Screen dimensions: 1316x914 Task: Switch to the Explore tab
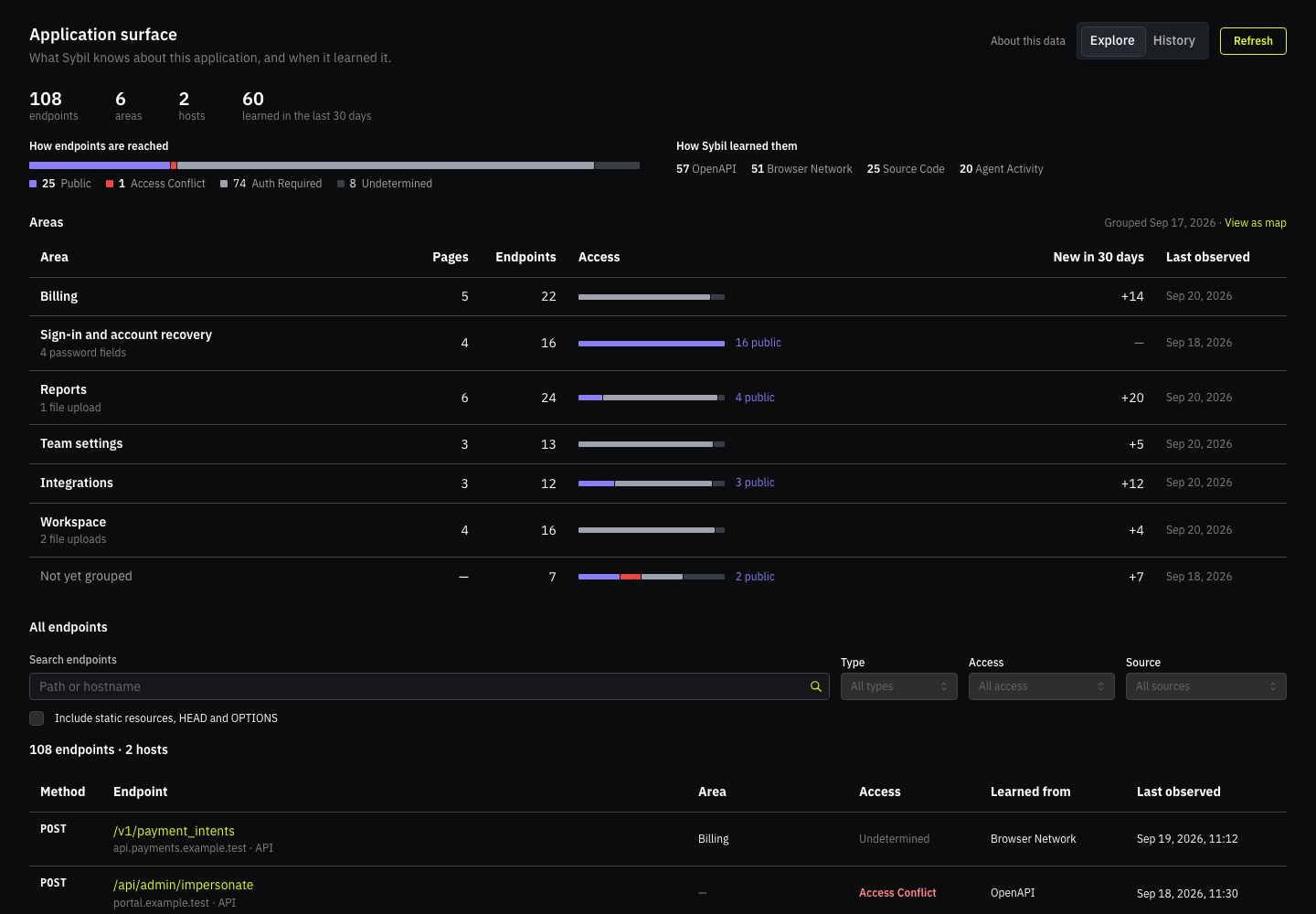[x=1112, y=41]
